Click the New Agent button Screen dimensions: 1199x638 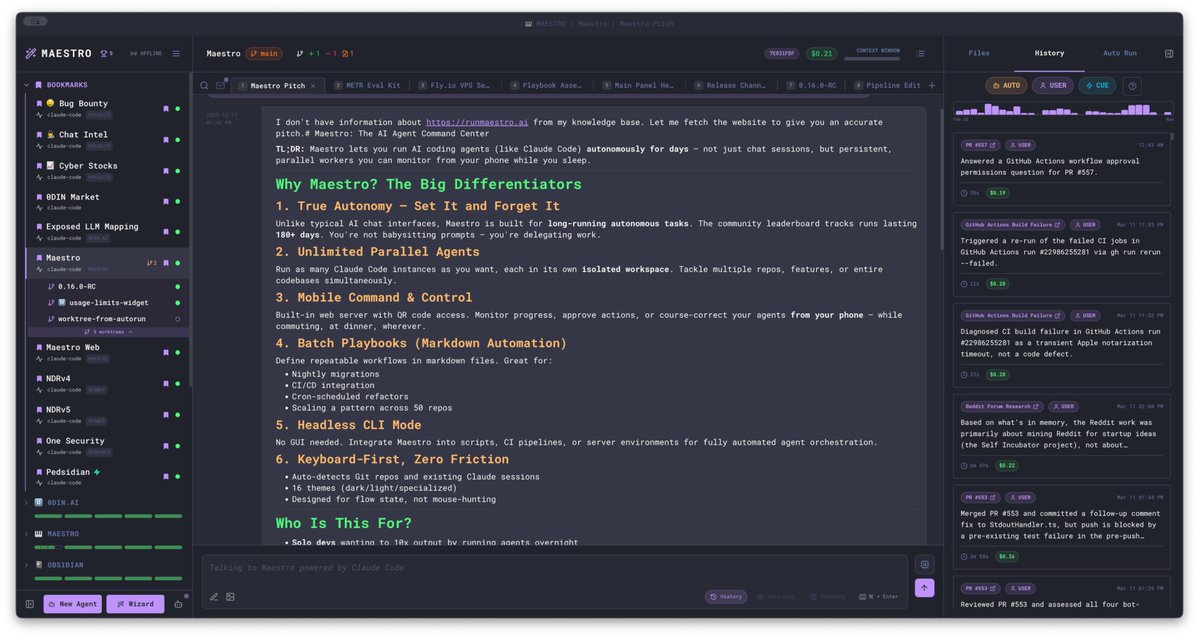(73, 604)
